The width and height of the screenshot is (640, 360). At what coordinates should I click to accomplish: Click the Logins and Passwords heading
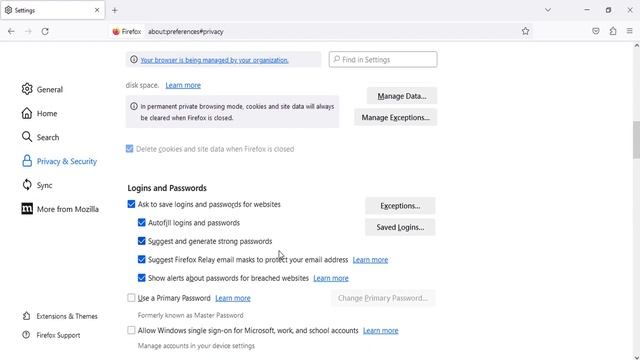coord(167,188)
